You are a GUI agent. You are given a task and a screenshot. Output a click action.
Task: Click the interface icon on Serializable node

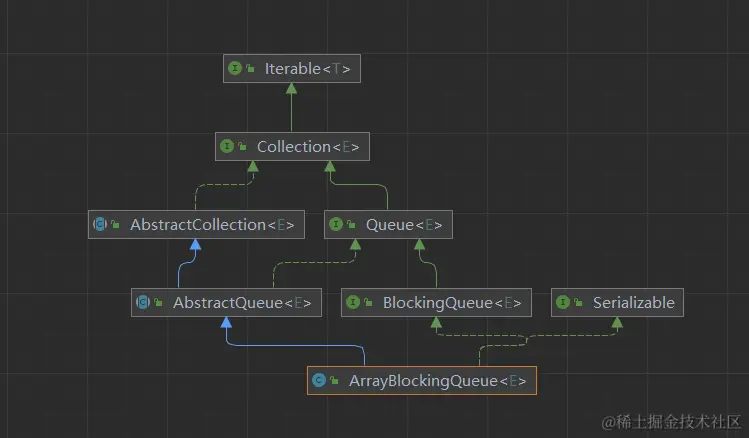[563, 302]
